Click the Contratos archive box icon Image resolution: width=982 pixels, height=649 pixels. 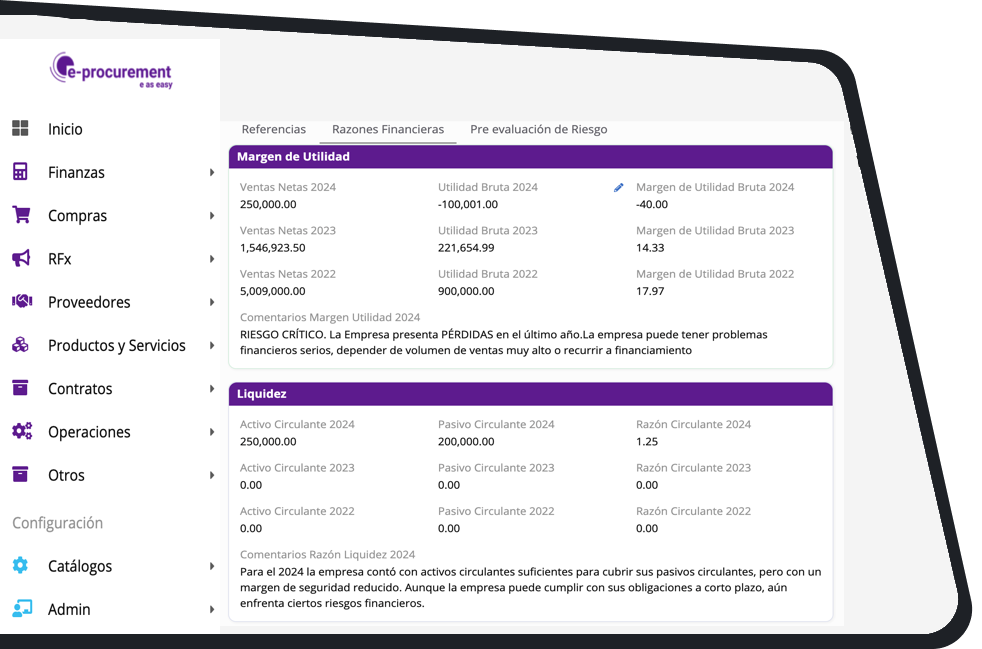[20, 388]
